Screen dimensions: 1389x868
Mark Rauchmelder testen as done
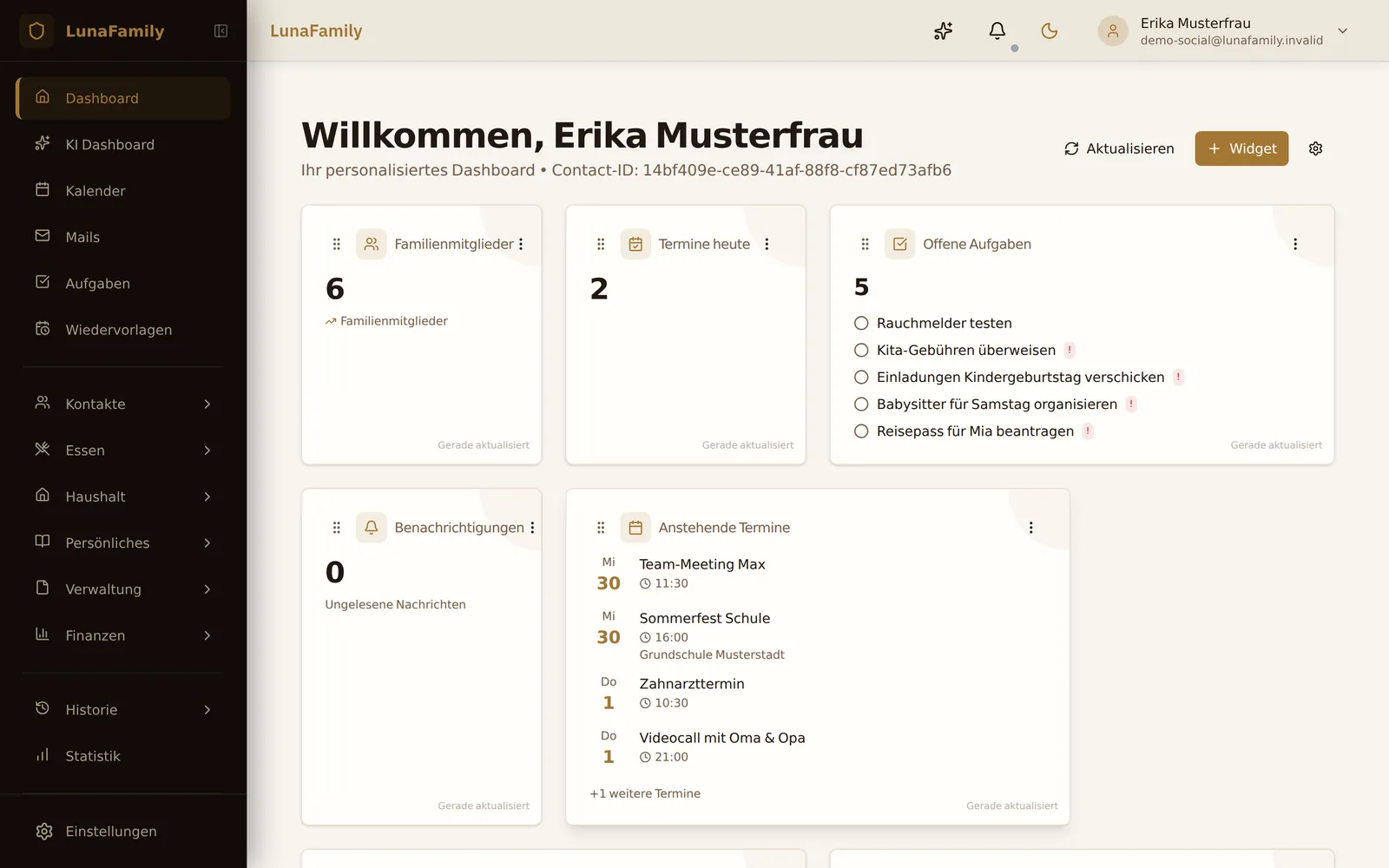(x=861, y=323)
